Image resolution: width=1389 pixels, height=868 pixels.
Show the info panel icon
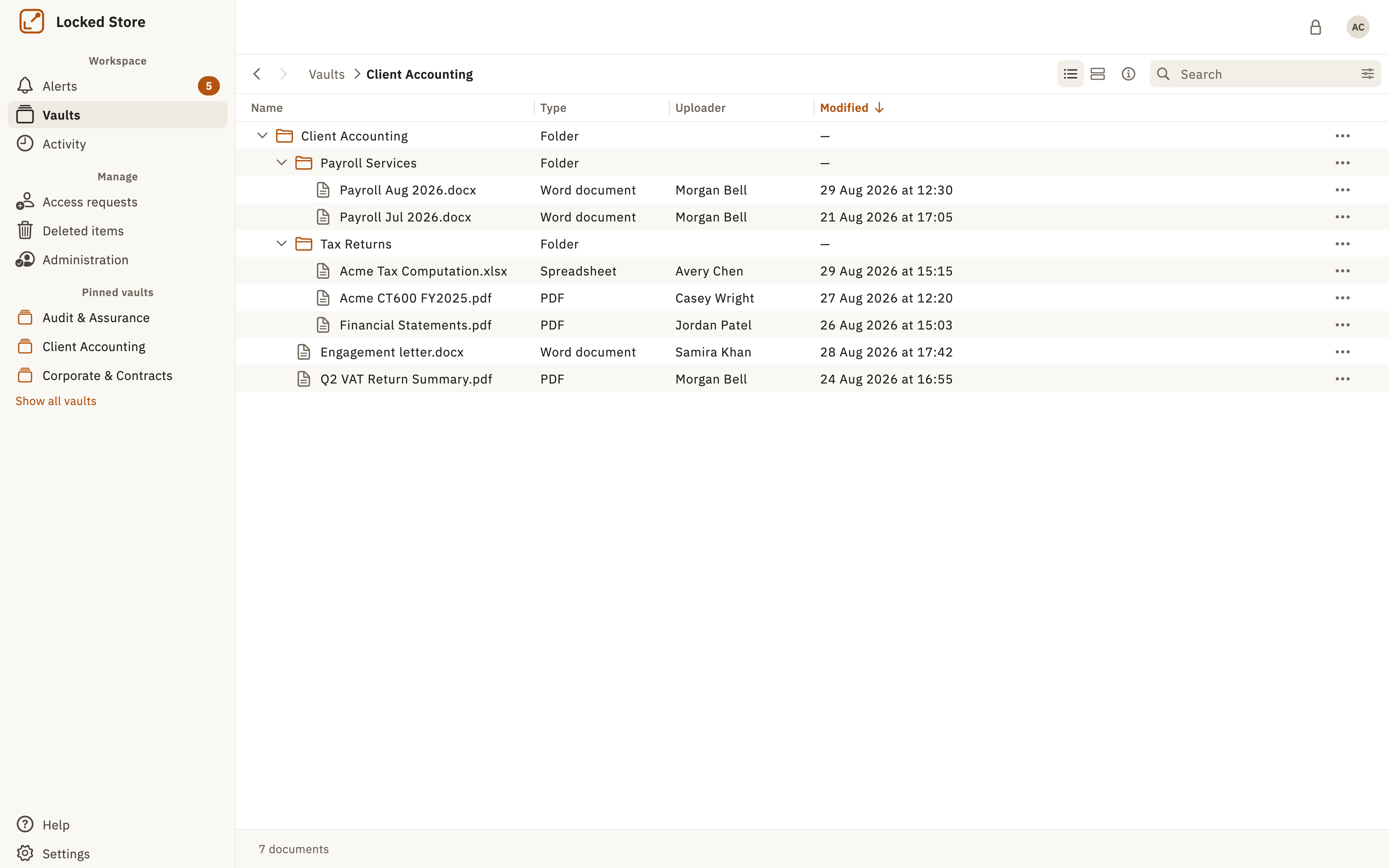click(1129, 74)
